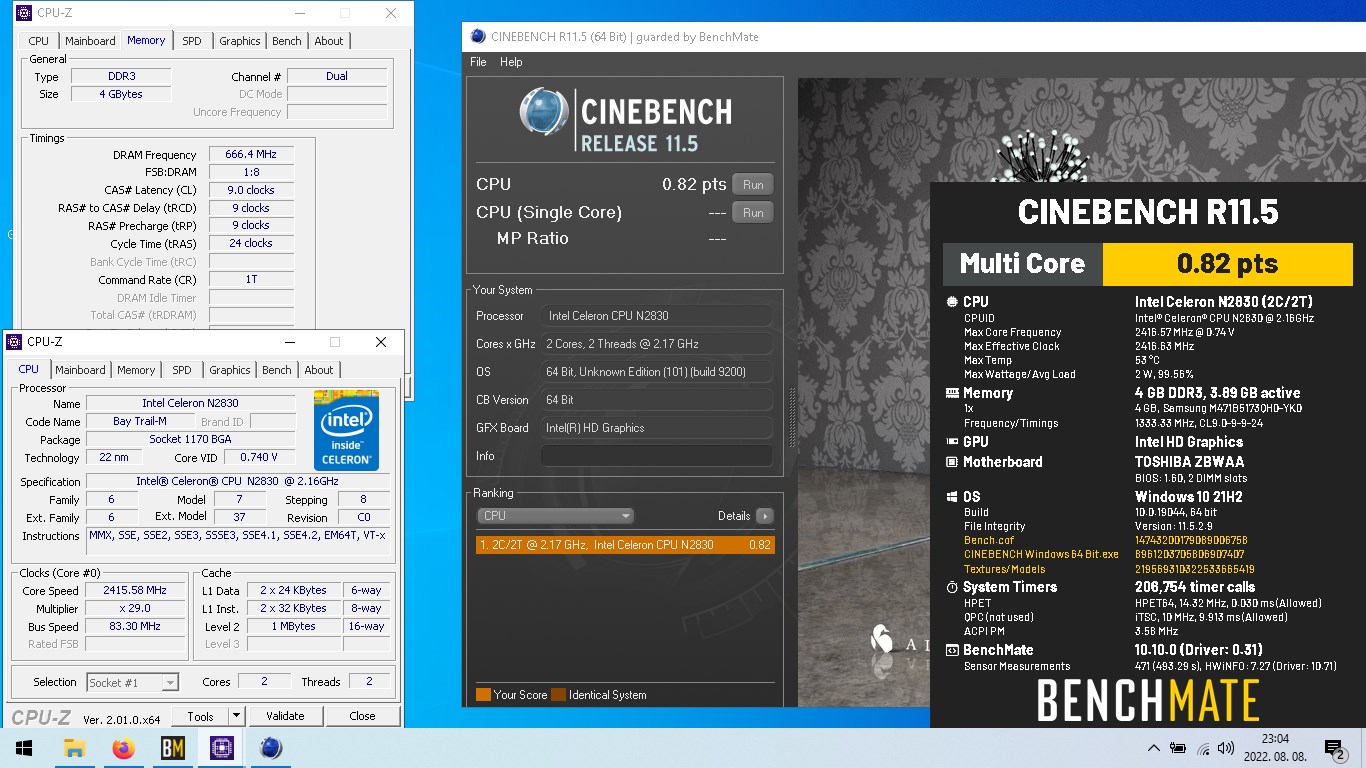
Task: Open the About tab in back CPU-Z window
Action: click(x=329, y=41)
